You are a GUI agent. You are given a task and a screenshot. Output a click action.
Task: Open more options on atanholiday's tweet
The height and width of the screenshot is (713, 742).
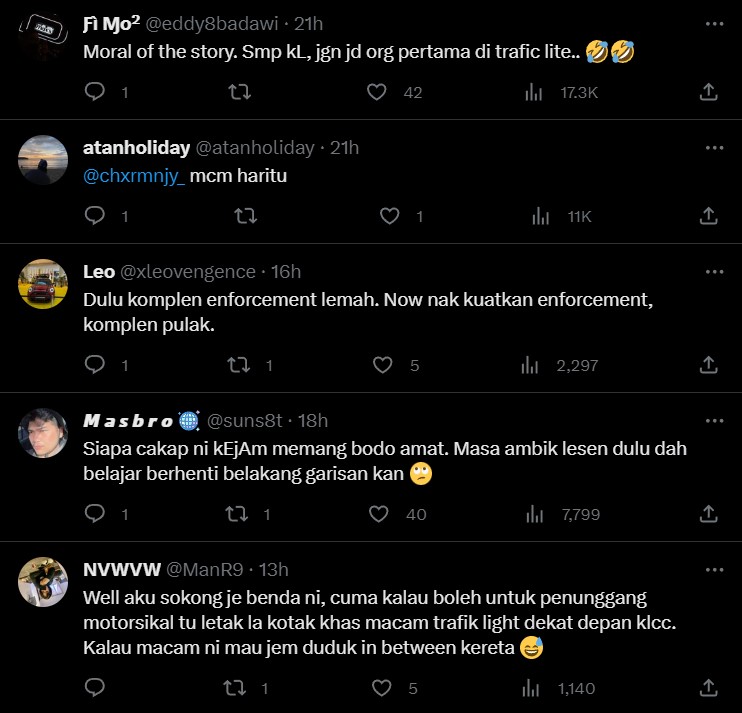point(714,148)
